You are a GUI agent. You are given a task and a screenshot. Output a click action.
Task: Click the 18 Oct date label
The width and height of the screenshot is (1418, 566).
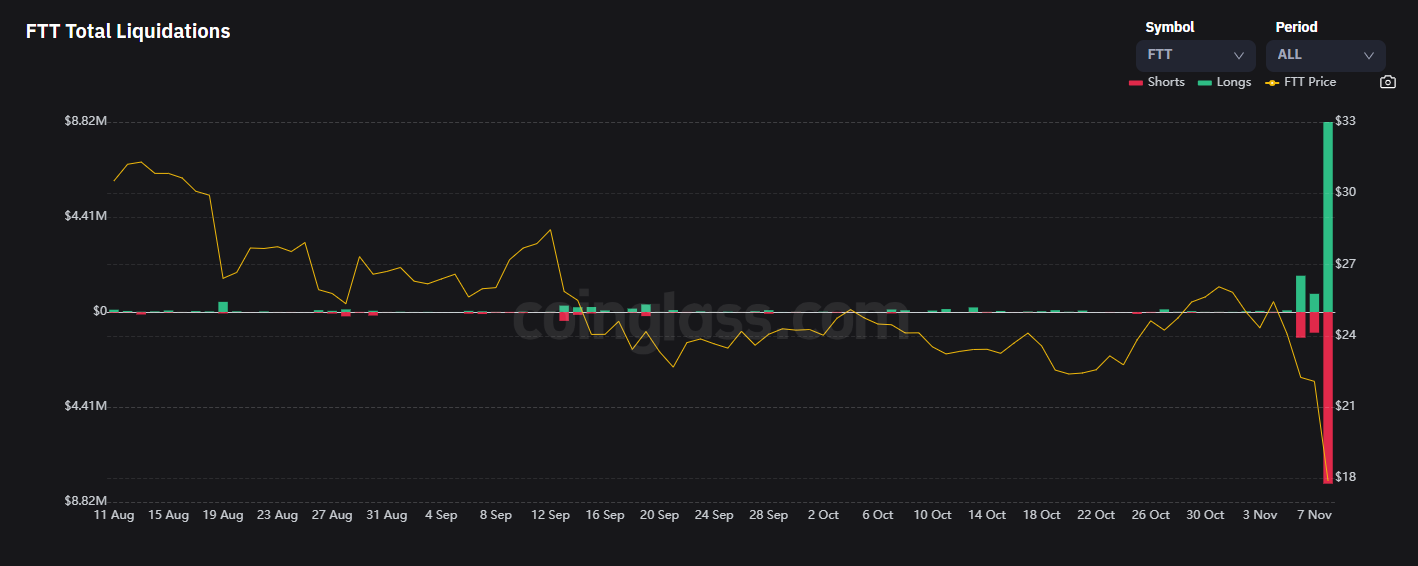pos(1041,515)
